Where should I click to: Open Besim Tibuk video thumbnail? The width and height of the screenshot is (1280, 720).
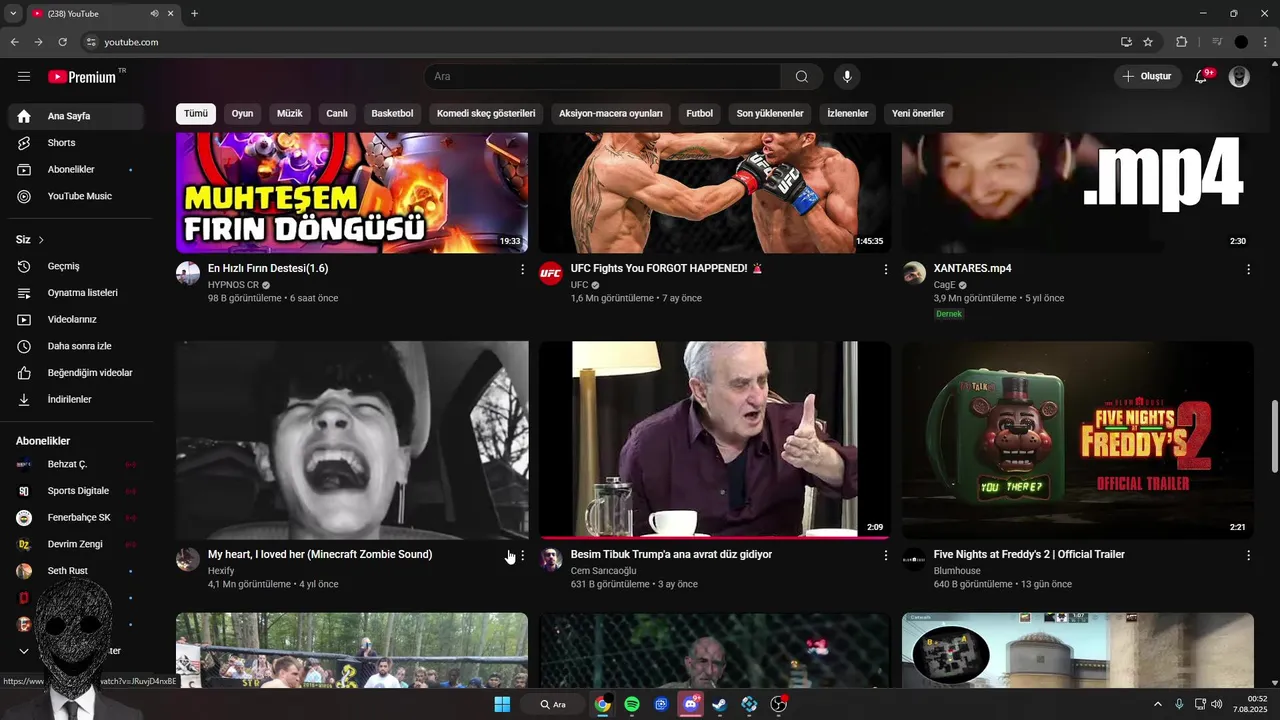pyautogui.click(x=714, y=440)
